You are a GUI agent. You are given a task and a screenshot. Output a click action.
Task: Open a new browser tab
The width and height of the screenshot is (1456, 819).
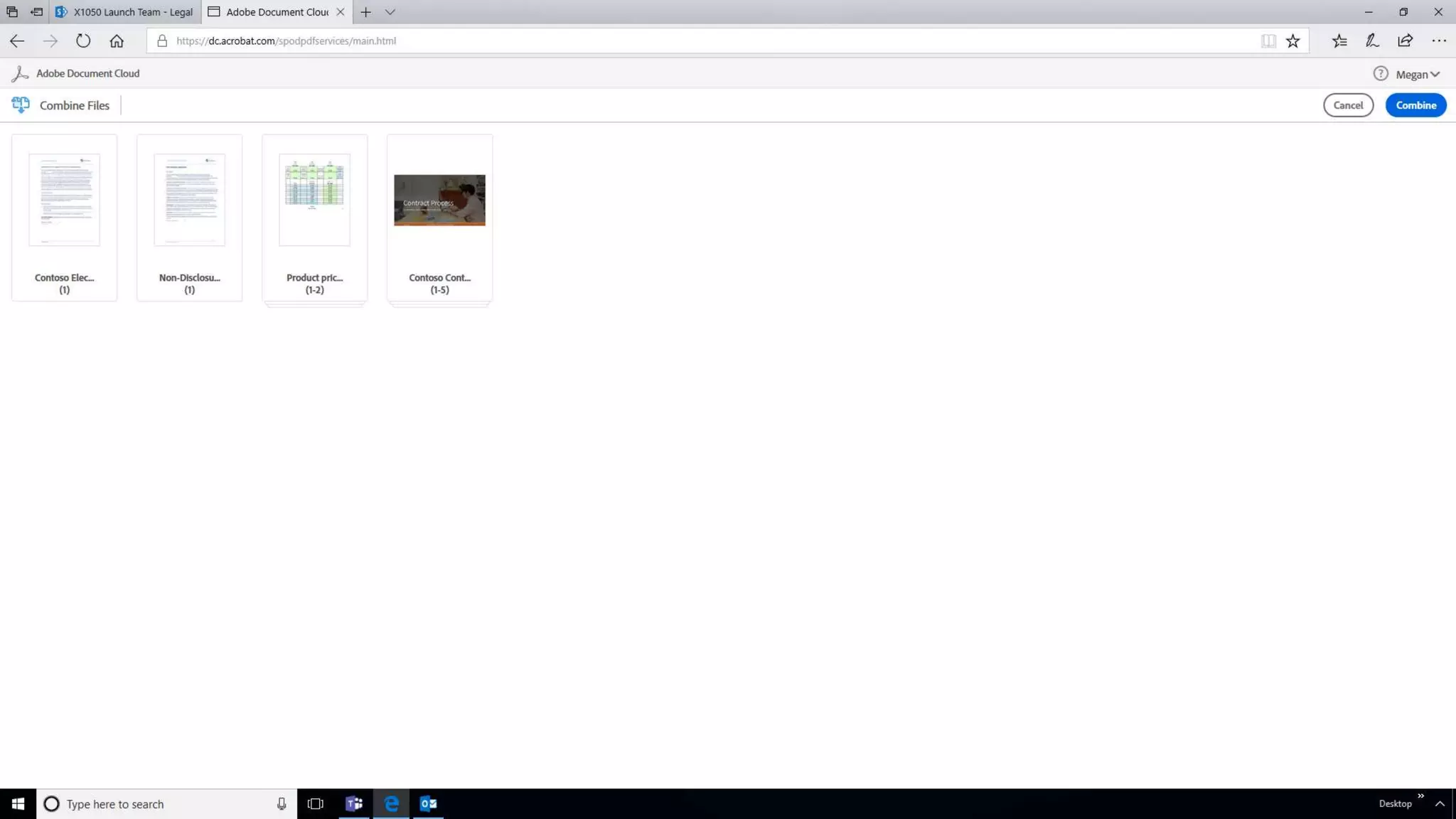pyautogui.click(x=365, y=12)
